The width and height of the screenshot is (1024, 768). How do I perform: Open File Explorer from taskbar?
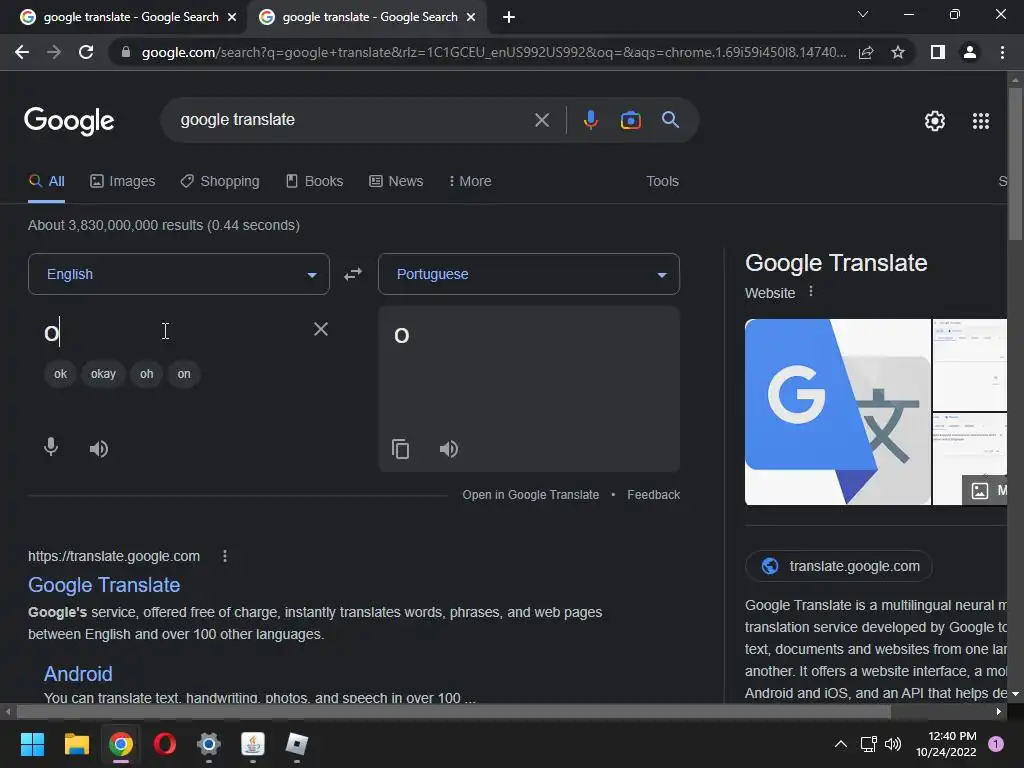pyautogui.click(x=76, y=744)
